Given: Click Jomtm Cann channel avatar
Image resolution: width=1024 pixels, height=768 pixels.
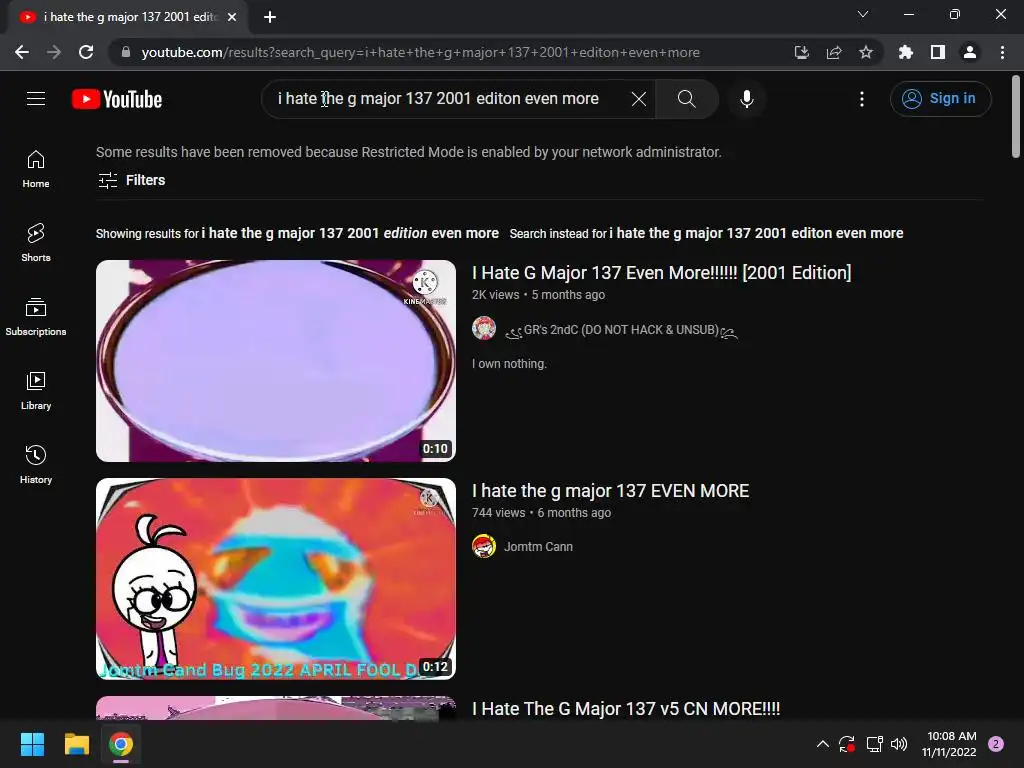Looking at the screenshot, I should (x=484, y=546).
